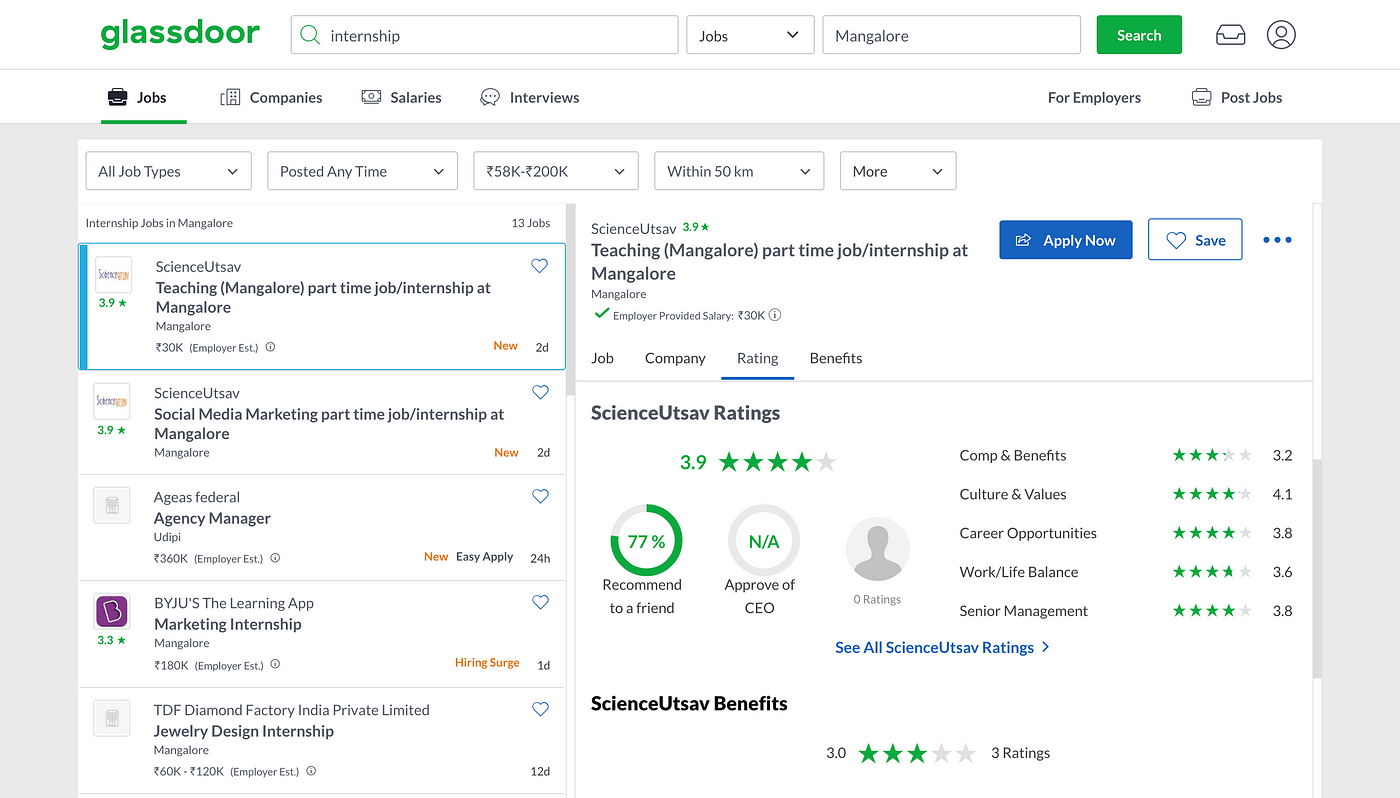1400x798 pixels.
Task: Open the inbox tray icon
Action: tap(1230, 35)
